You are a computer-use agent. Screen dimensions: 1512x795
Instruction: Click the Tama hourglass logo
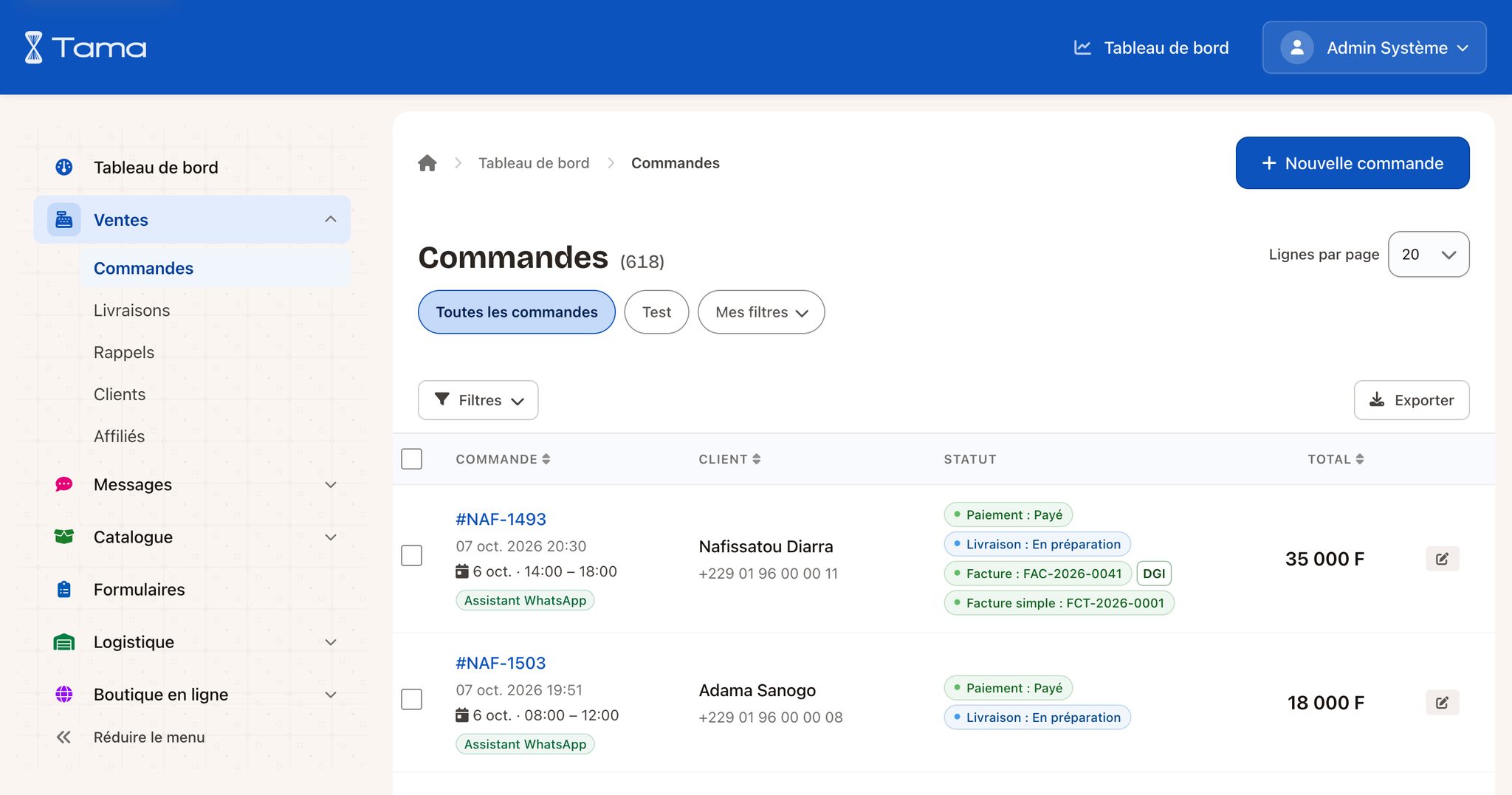coord(34,47)
